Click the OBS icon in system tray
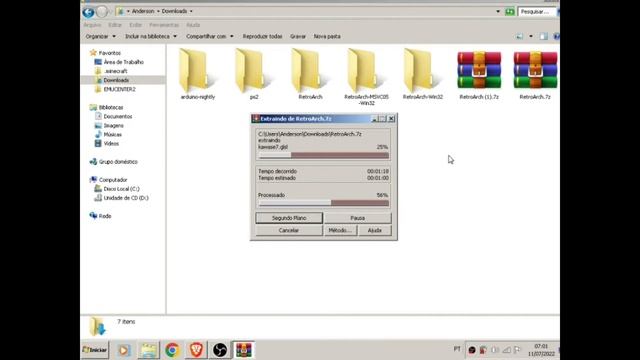Image resolution: width=640 pixels, height=360 pixels. point(472,350)
